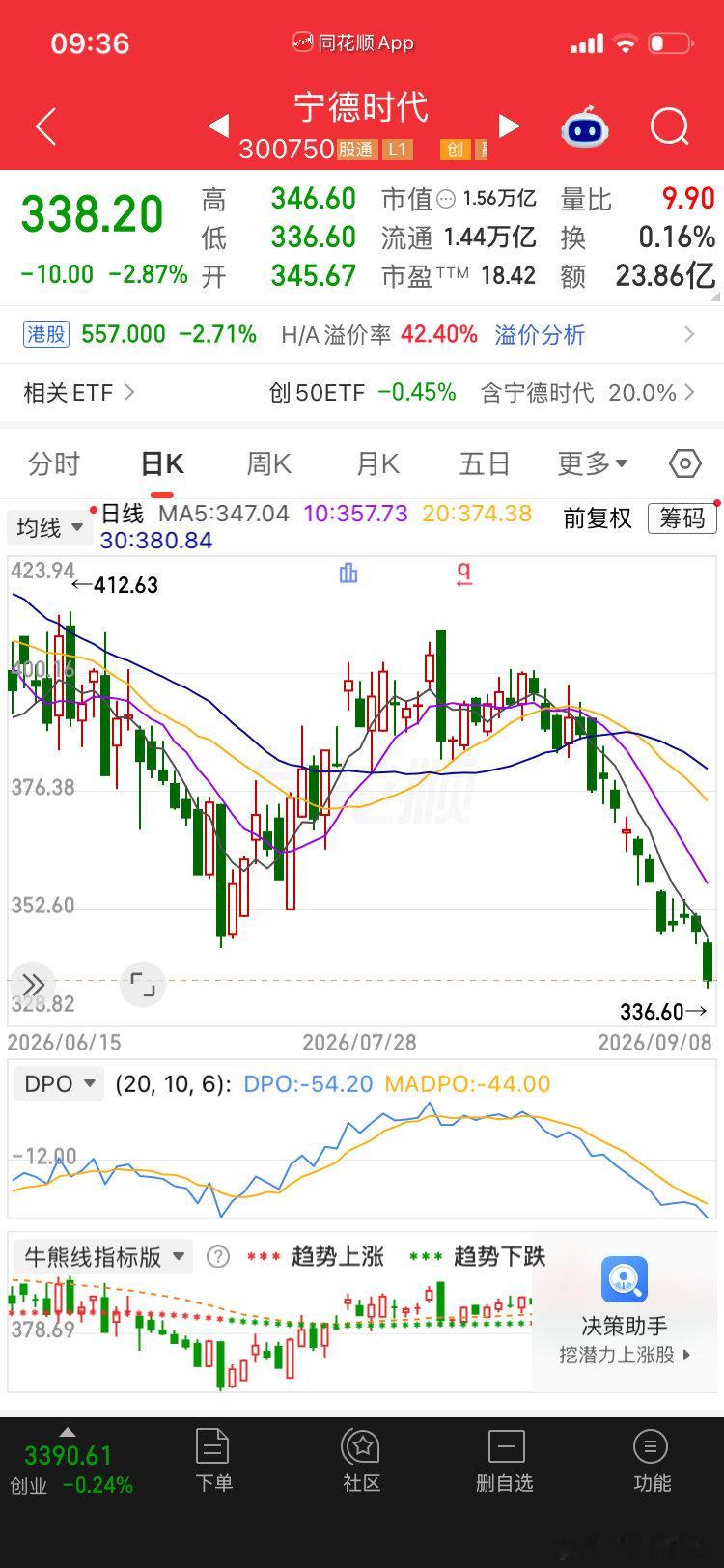Image resolution: width=724 pixels, height=1568 pixels.
Task: Tap the 港股 tag
Action: tap(46, 334)
